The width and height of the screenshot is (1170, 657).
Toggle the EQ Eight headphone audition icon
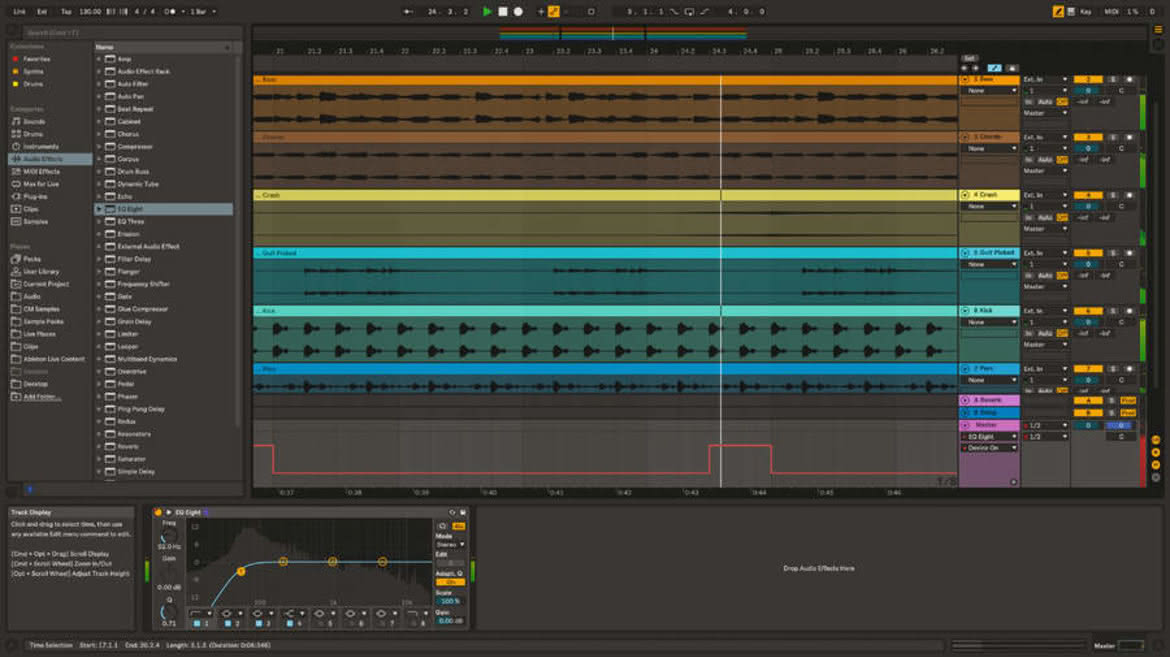tap(442, 526)
